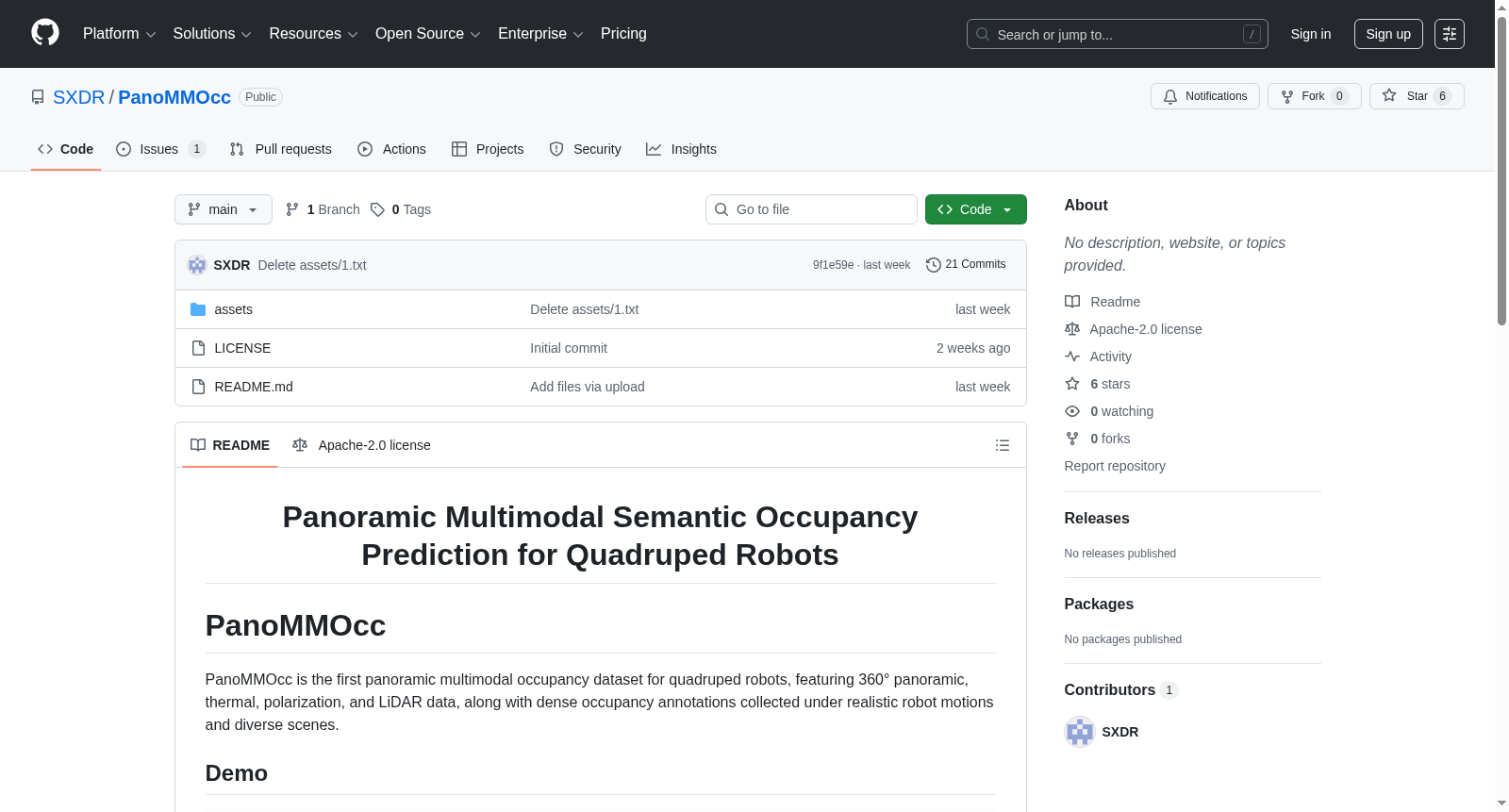This screenshot has width=1509, height=812.
Task: Click the Sign up button
Action: point(1388,34)
